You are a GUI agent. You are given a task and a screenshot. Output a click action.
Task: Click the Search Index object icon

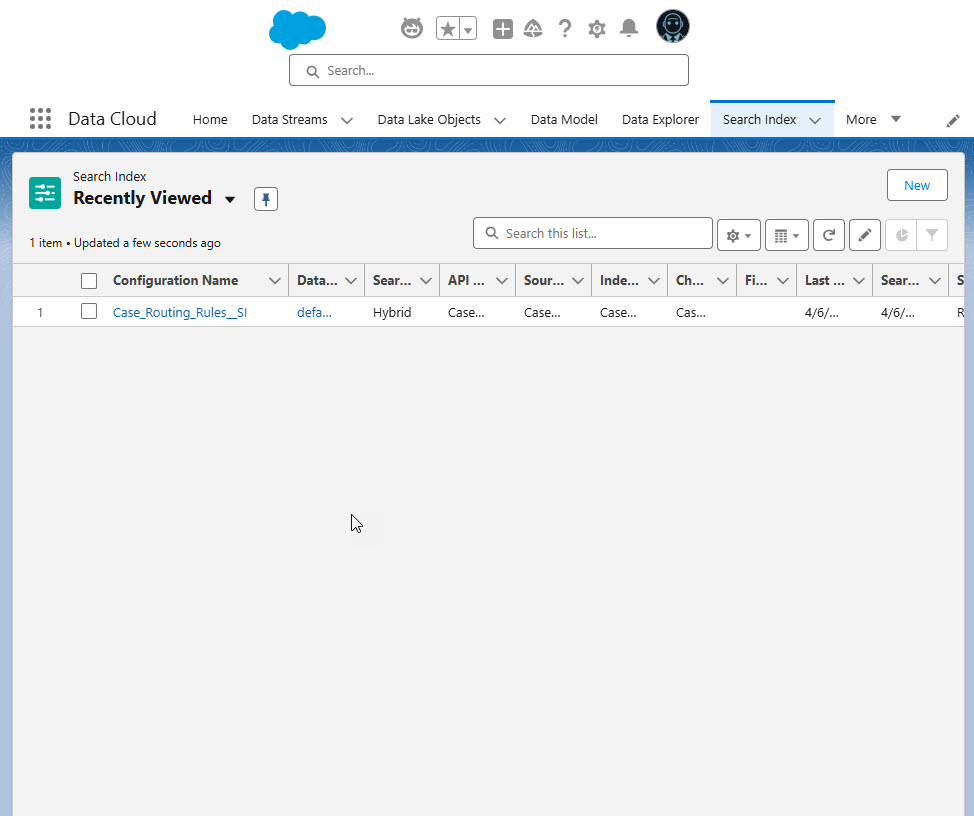(45, 193)
